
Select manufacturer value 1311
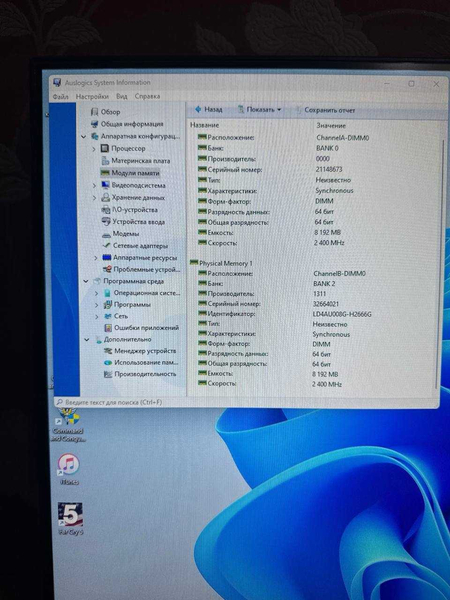319,294
